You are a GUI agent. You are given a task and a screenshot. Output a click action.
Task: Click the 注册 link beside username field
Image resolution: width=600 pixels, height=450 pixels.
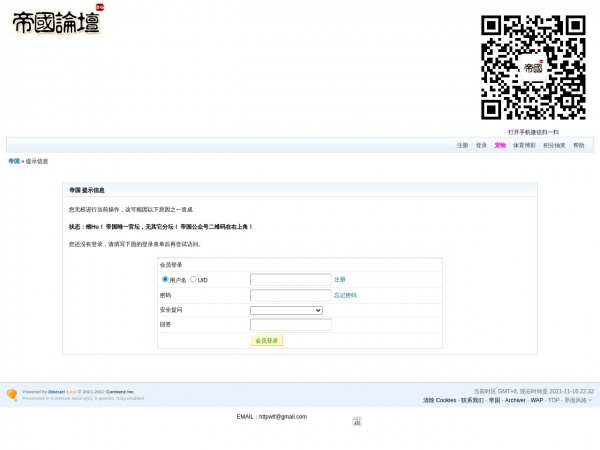(x=339, y=279)
